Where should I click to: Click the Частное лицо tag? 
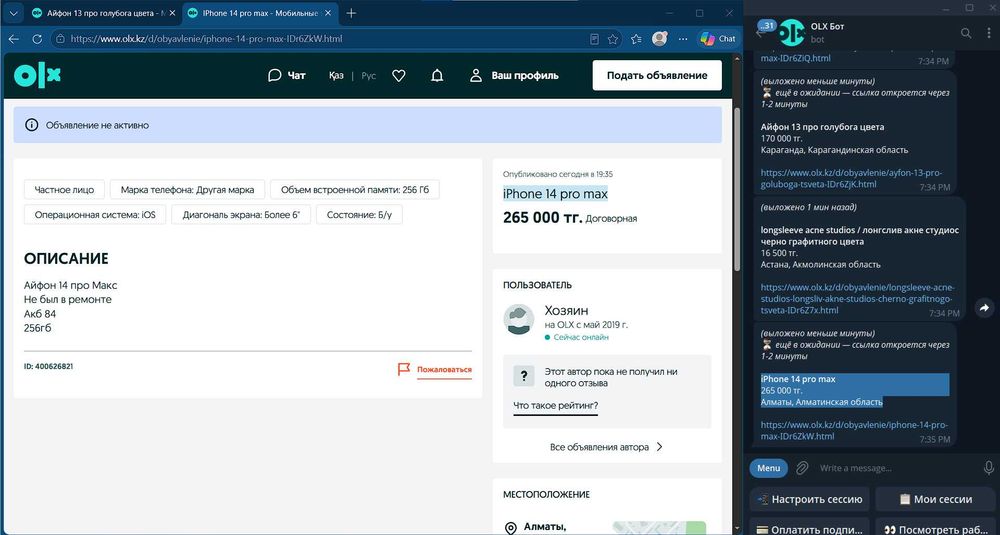(x=64, y=189)
